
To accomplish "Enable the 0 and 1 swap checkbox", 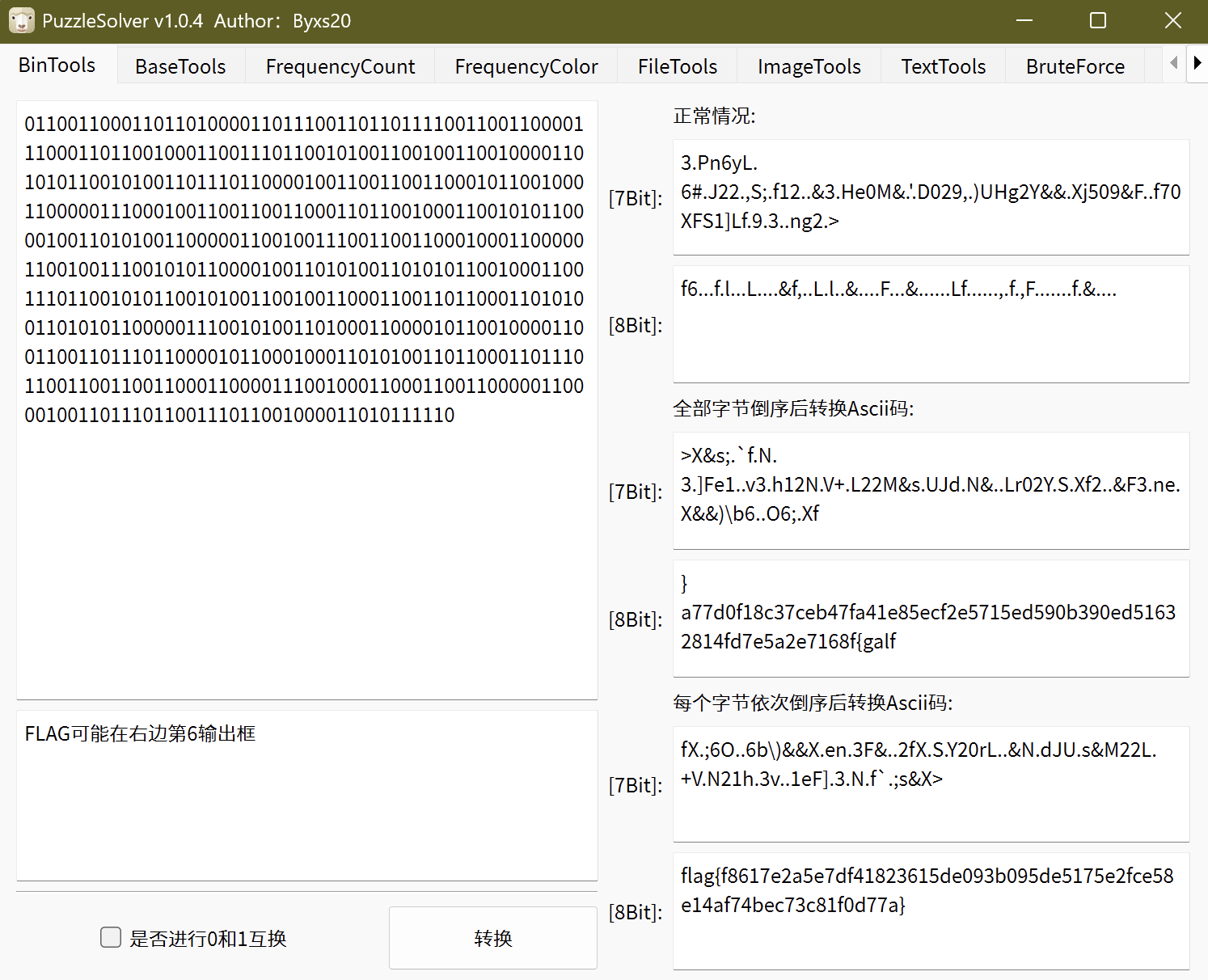I will (x=111, y=937).
